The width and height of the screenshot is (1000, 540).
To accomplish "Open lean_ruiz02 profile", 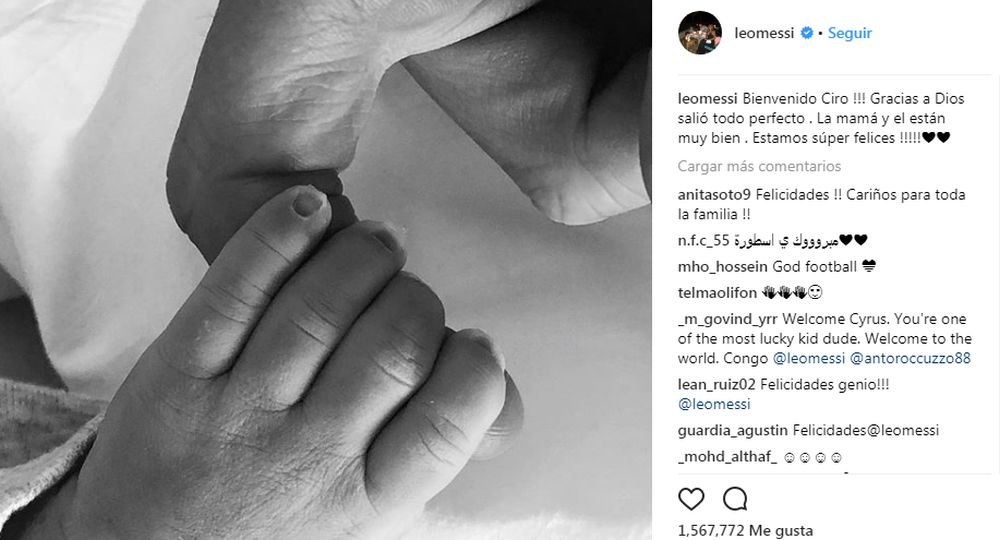I will [717, 385].
